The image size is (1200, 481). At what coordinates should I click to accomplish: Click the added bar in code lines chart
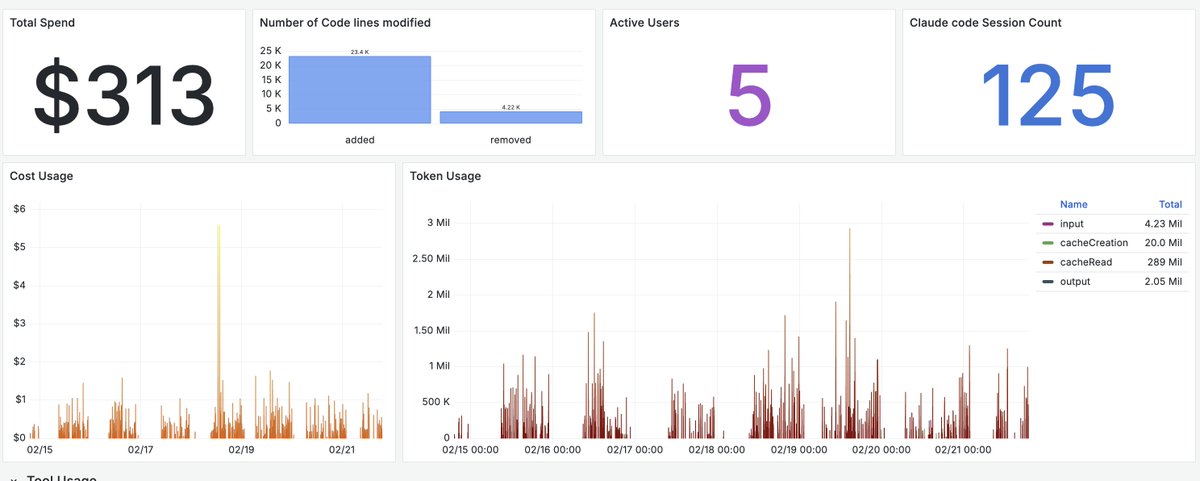[359, 90]
